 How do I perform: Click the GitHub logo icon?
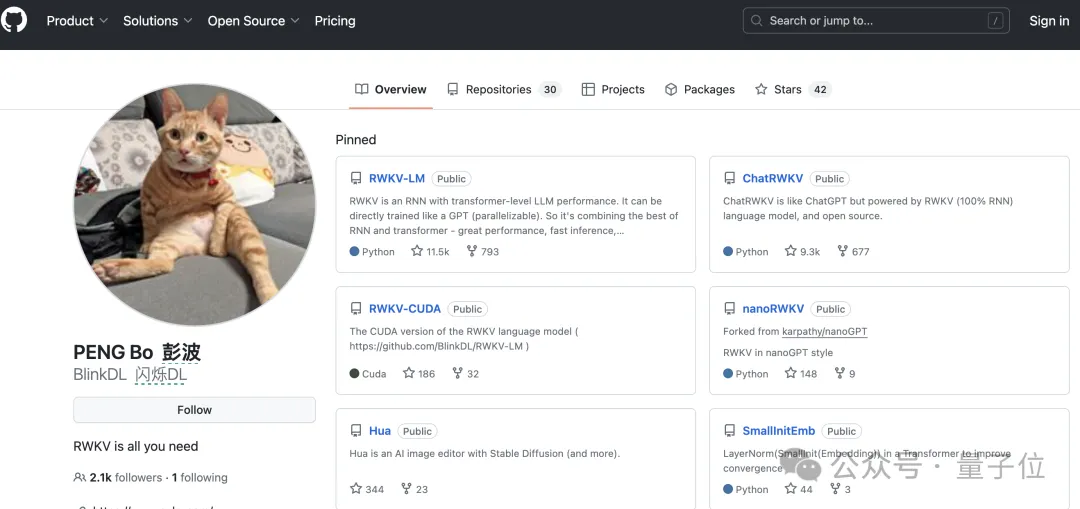click(x=14, y=20)
